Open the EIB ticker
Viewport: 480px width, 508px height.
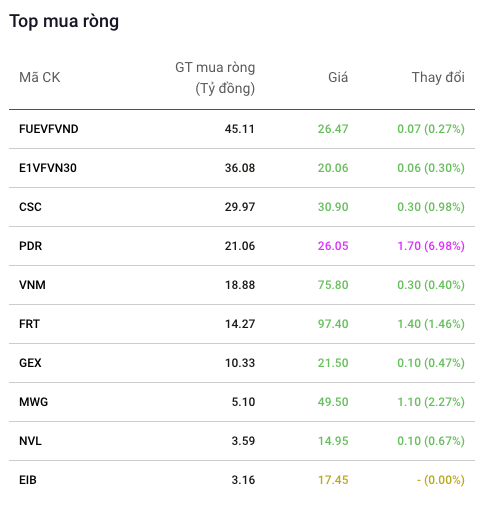28,480
